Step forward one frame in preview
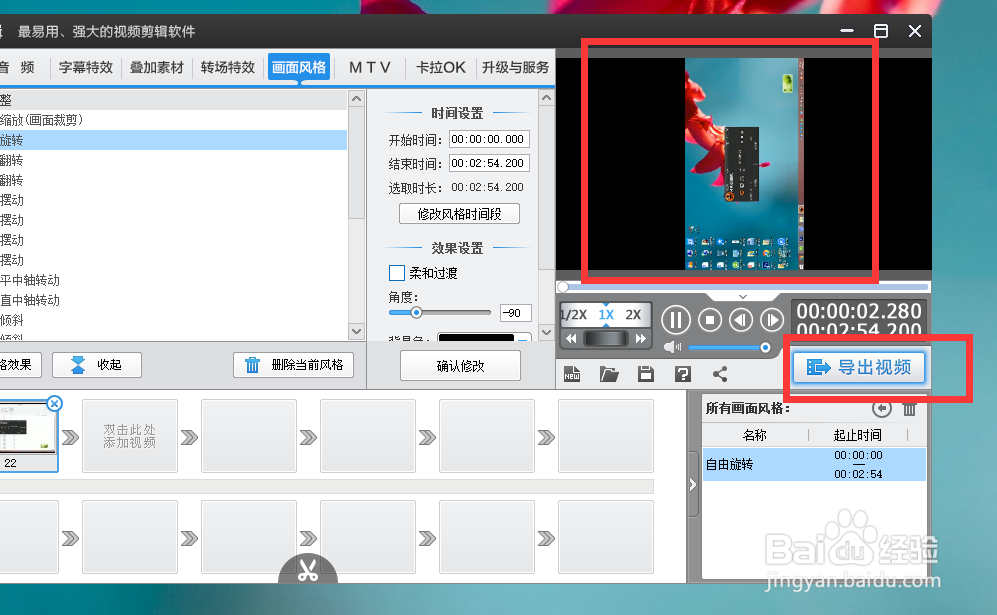 pyautogui.click(x=772, y=320)
